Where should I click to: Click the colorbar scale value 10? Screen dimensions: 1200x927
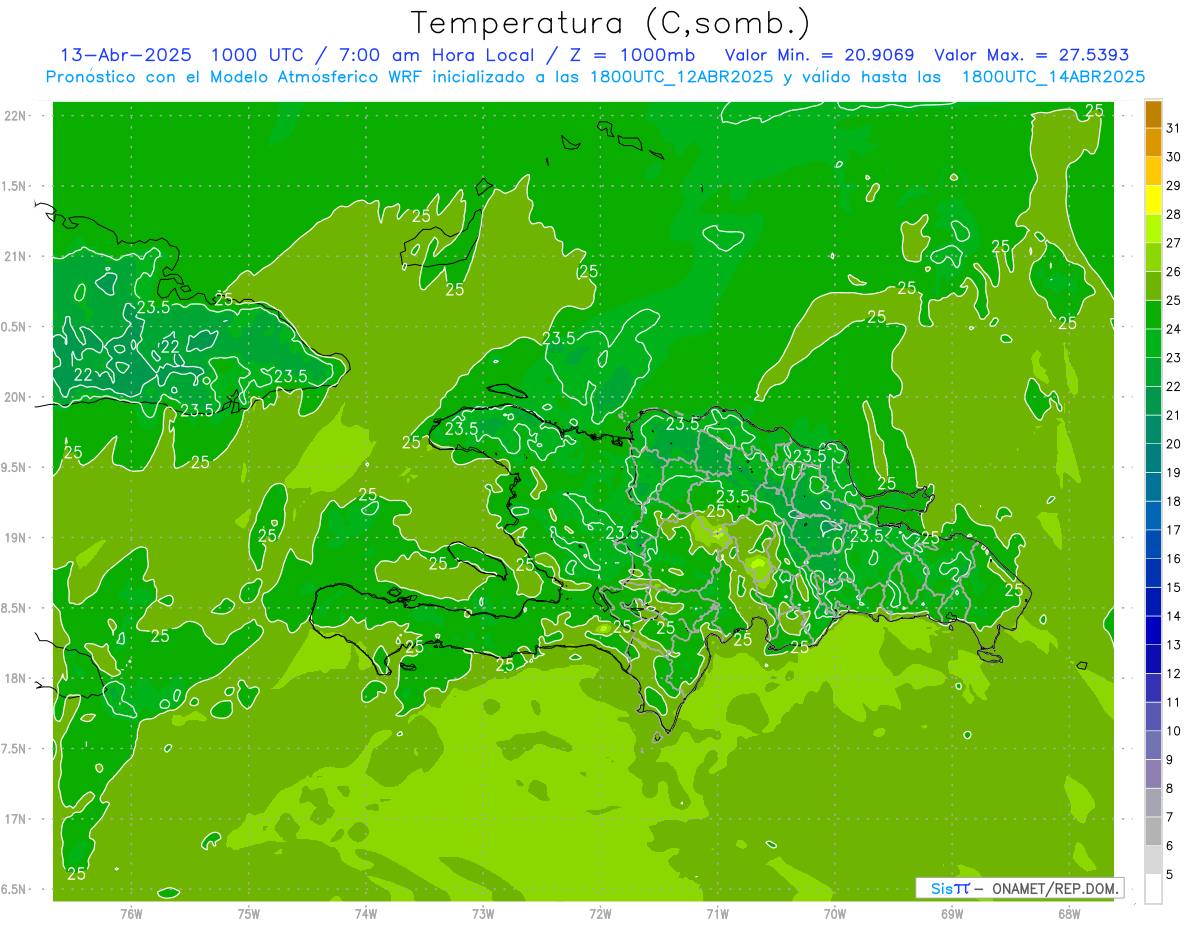[1173, 731]
